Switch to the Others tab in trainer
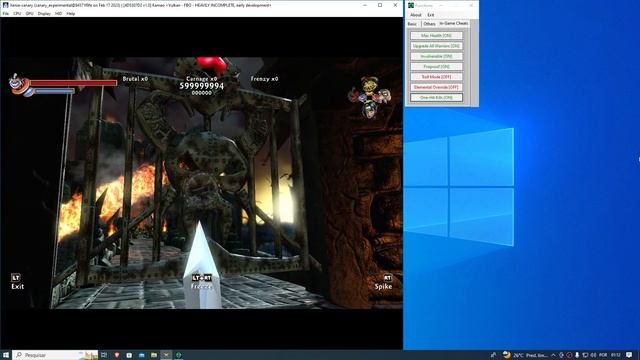Image resolution: width=640 pixels, height=360 pixels. click(x=429, y=24)
